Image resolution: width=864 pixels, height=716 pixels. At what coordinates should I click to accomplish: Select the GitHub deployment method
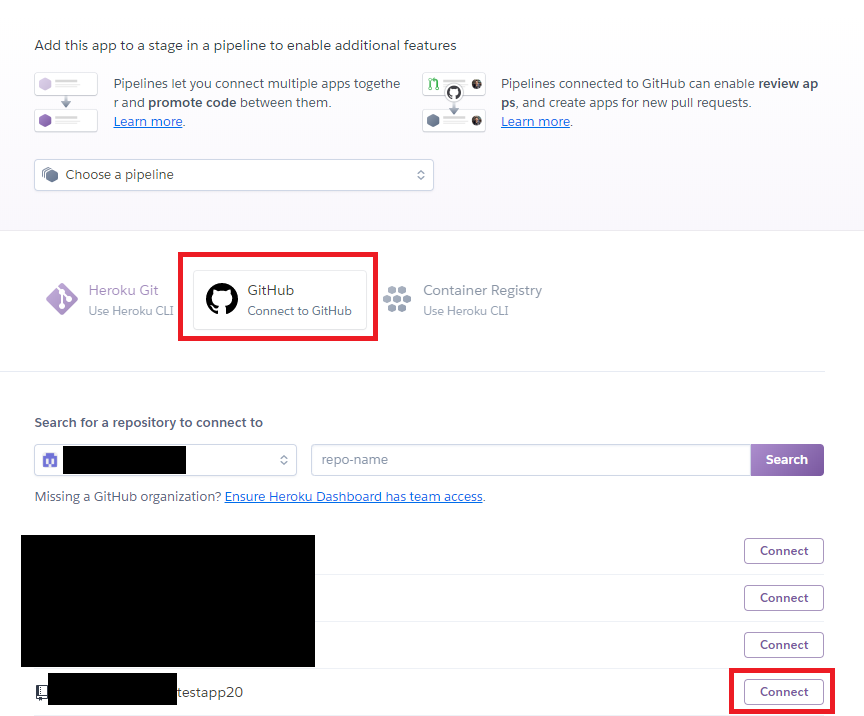click(x=280, y=300)
